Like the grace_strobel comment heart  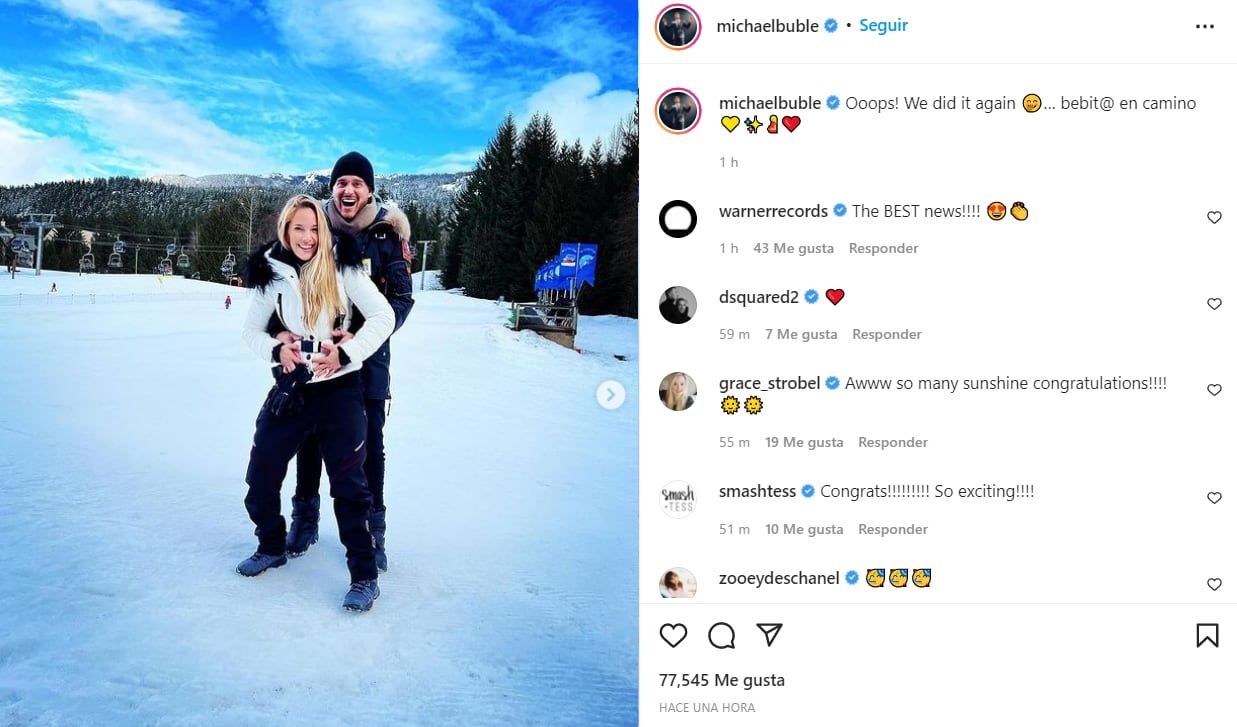pyautogui.click(x=1214, y=390)
